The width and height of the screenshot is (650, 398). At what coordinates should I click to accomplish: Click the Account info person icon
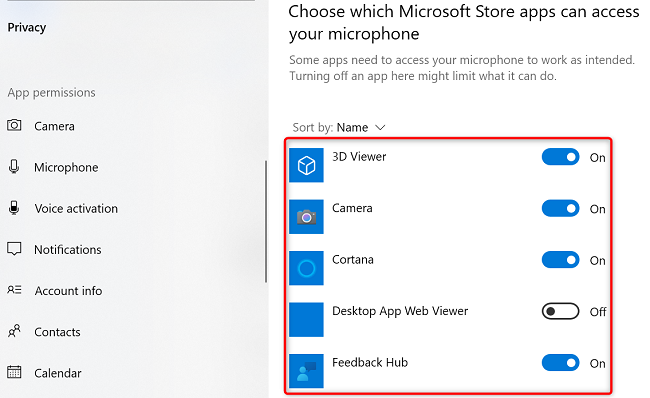[x=14, y=290]
